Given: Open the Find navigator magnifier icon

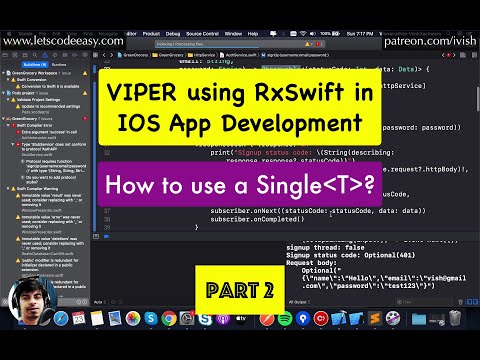Looking at the screenshot, I should (35, 55).
